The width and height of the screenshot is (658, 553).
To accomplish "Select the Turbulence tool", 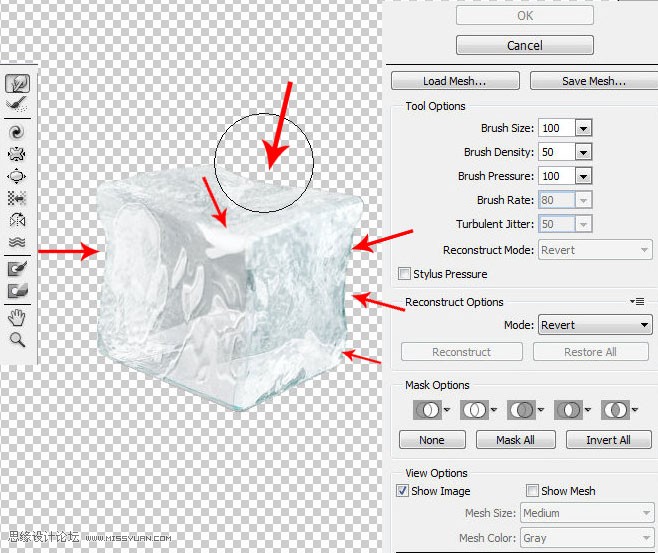I will click(x=17, y=242).
